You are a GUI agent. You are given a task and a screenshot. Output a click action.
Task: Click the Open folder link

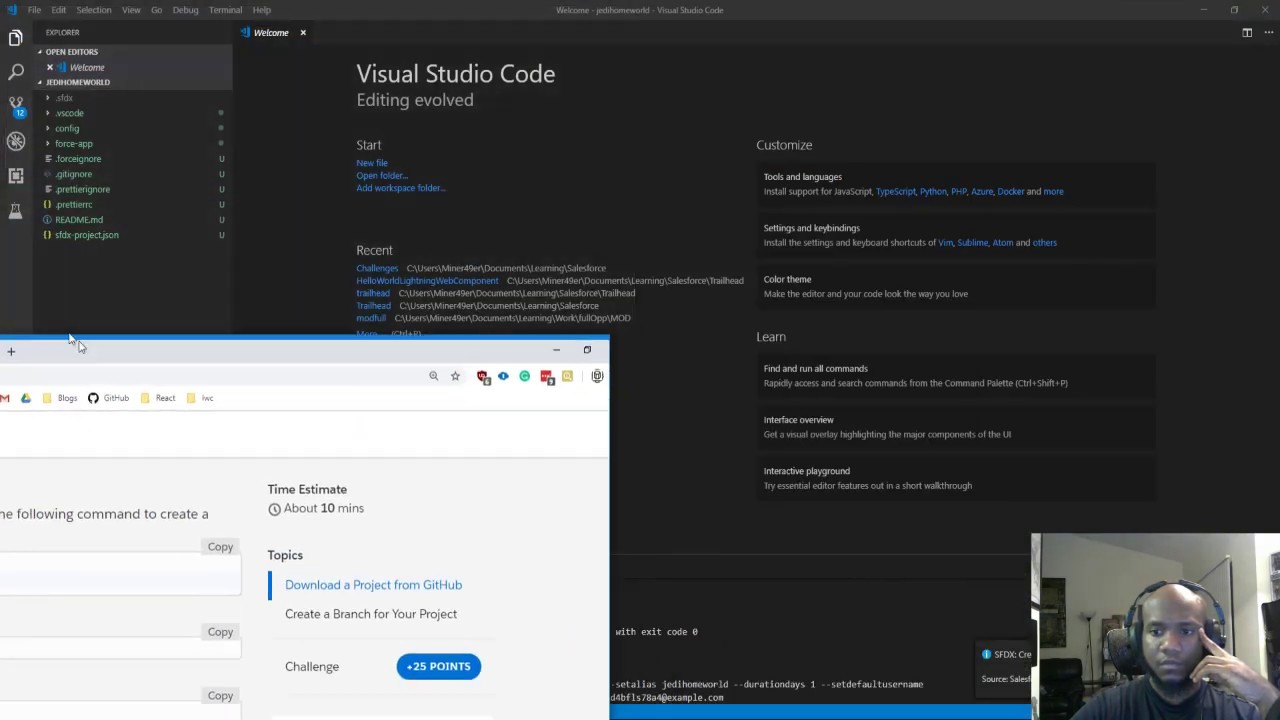coord(382,176)
